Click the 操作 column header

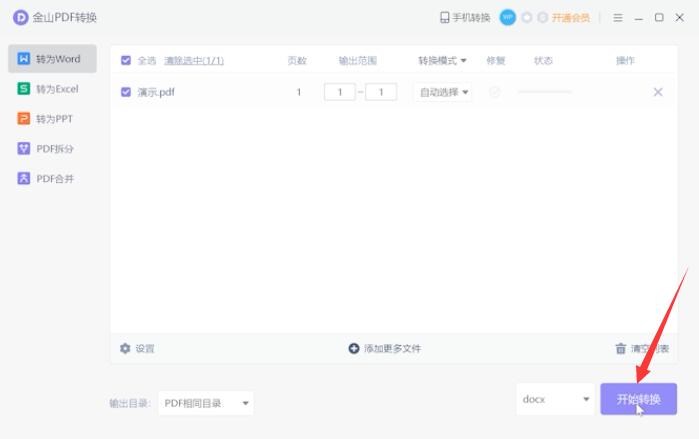point(625,60)
